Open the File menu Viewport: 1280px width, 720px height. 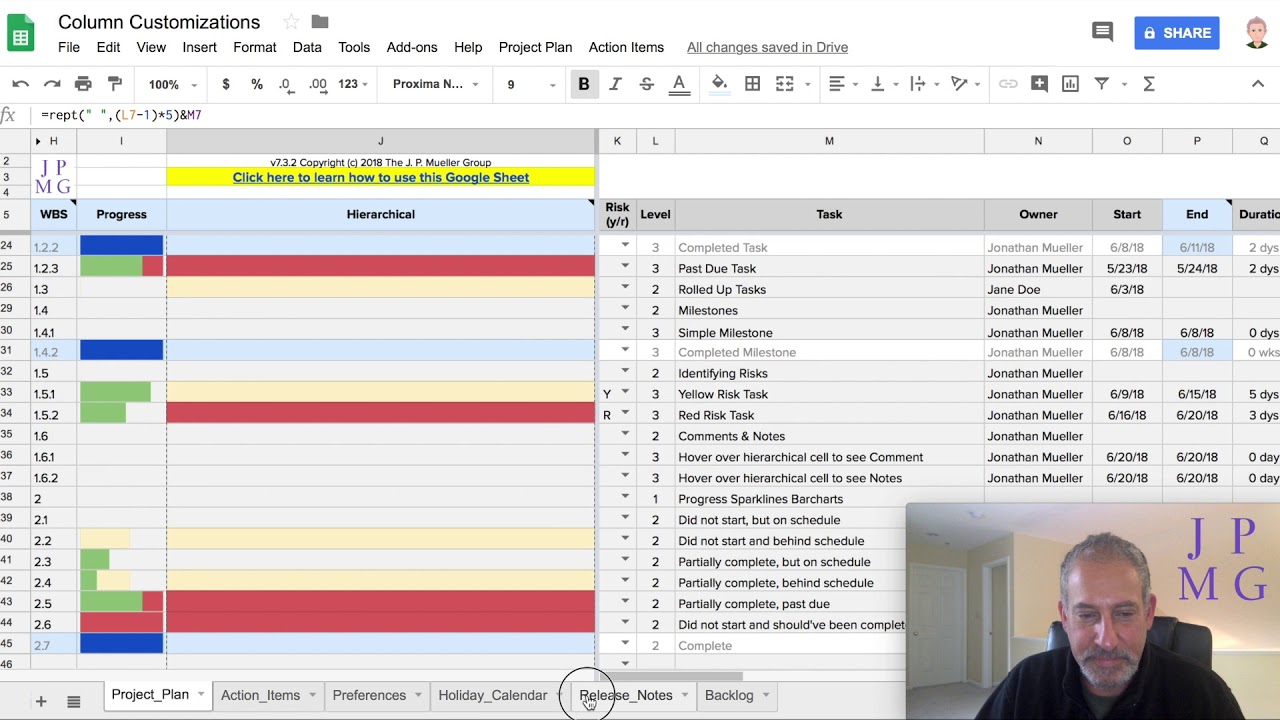tap(69, 47)
